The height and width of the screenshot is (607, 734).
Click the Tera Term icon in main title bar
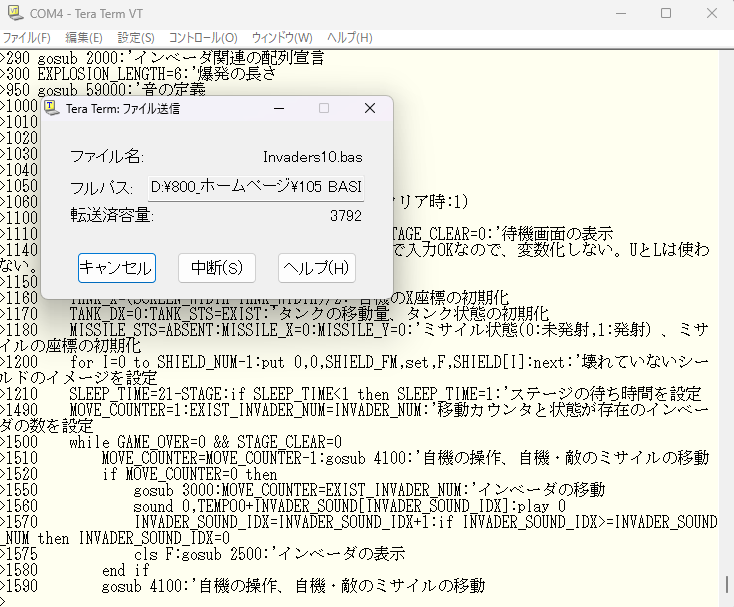click(x=13, y=13)
